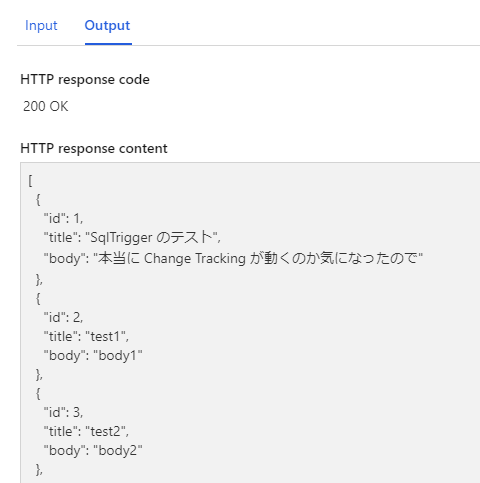Select the Output tab
480x483 pixels.
107,26
